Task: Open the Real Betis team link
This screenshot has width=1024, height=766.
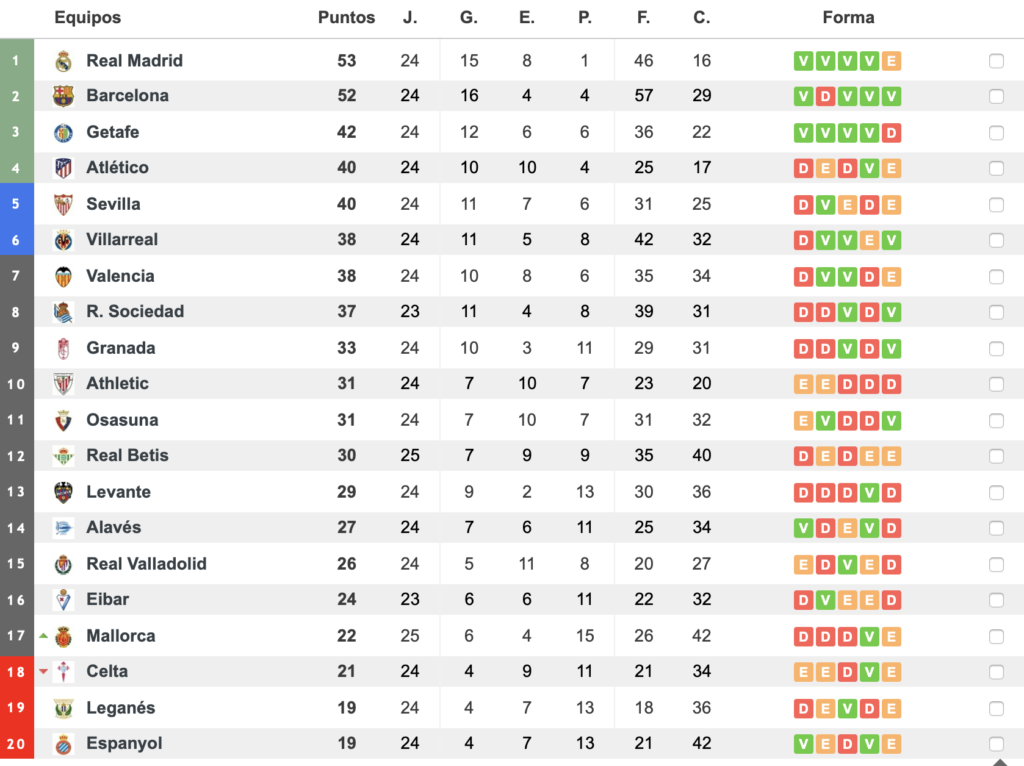Action: coord(127,455)
